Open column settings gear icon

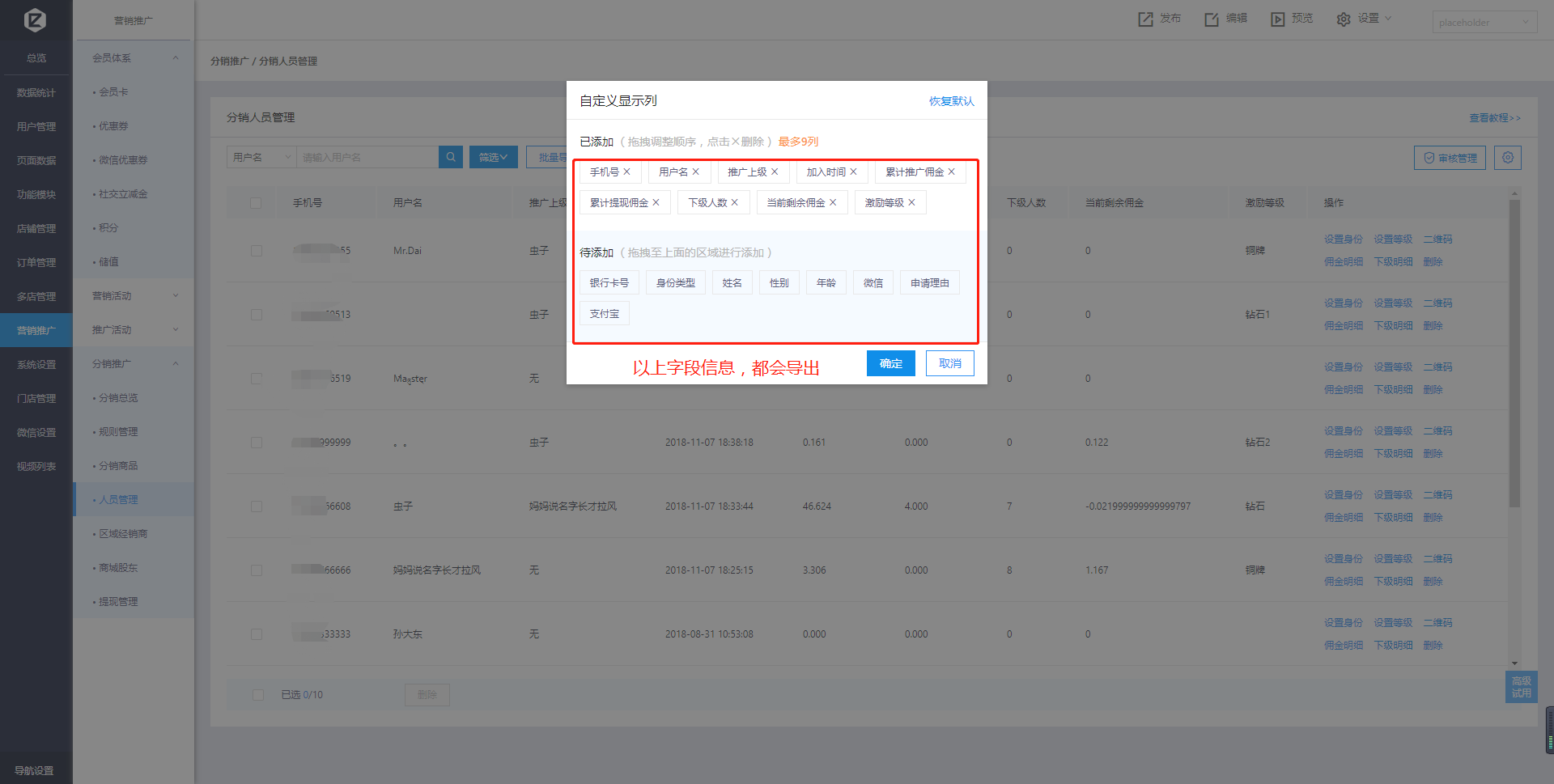pos(1508,158)
